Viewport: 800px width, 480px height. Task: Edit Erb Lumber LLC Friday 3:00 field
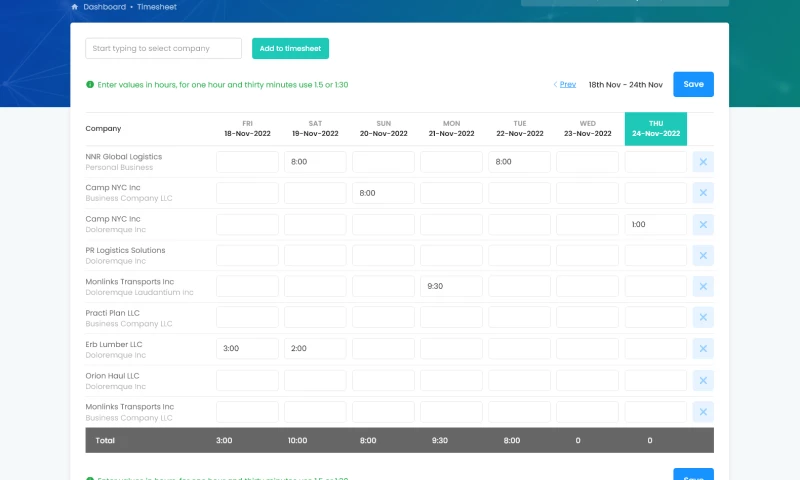pyautogui.click(x=247, y=349)
